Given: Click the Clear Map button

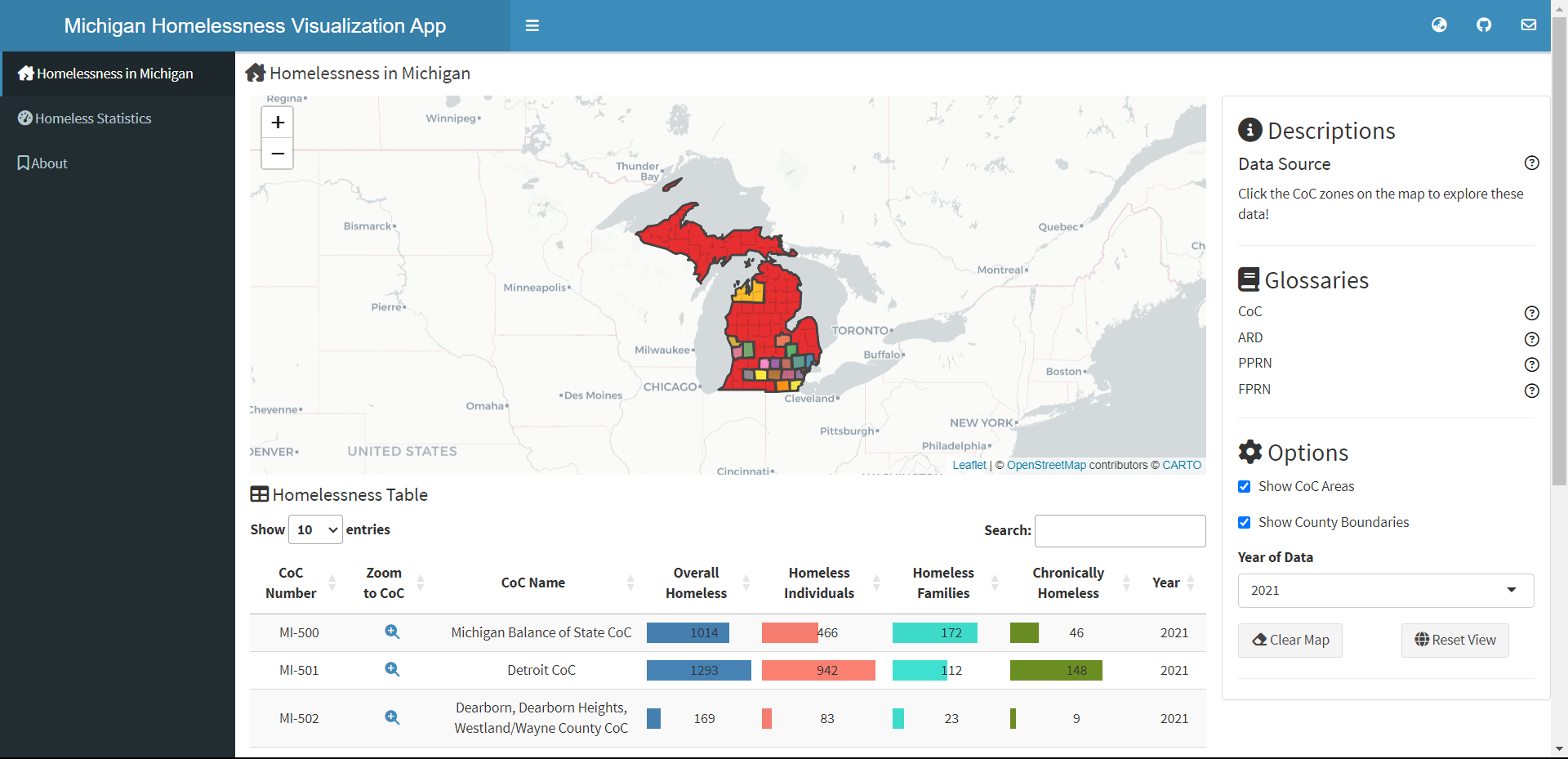Looking at the screenshot, I should tap(1290, 640).
